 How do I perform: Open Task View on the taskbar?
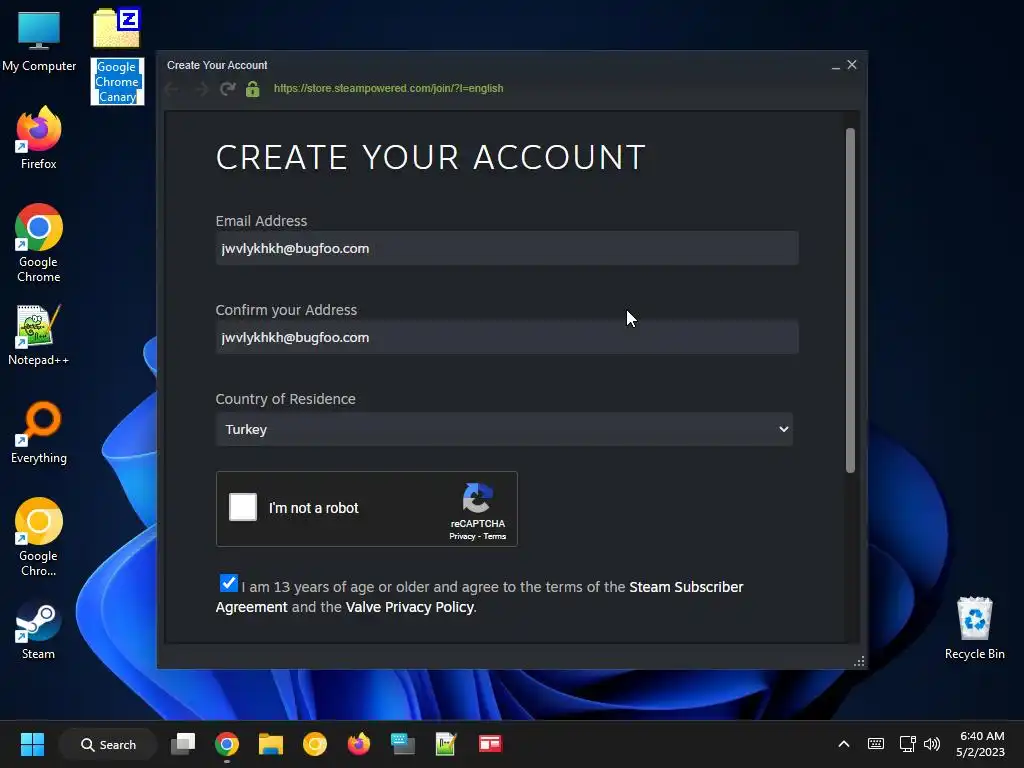pos(183,744)
